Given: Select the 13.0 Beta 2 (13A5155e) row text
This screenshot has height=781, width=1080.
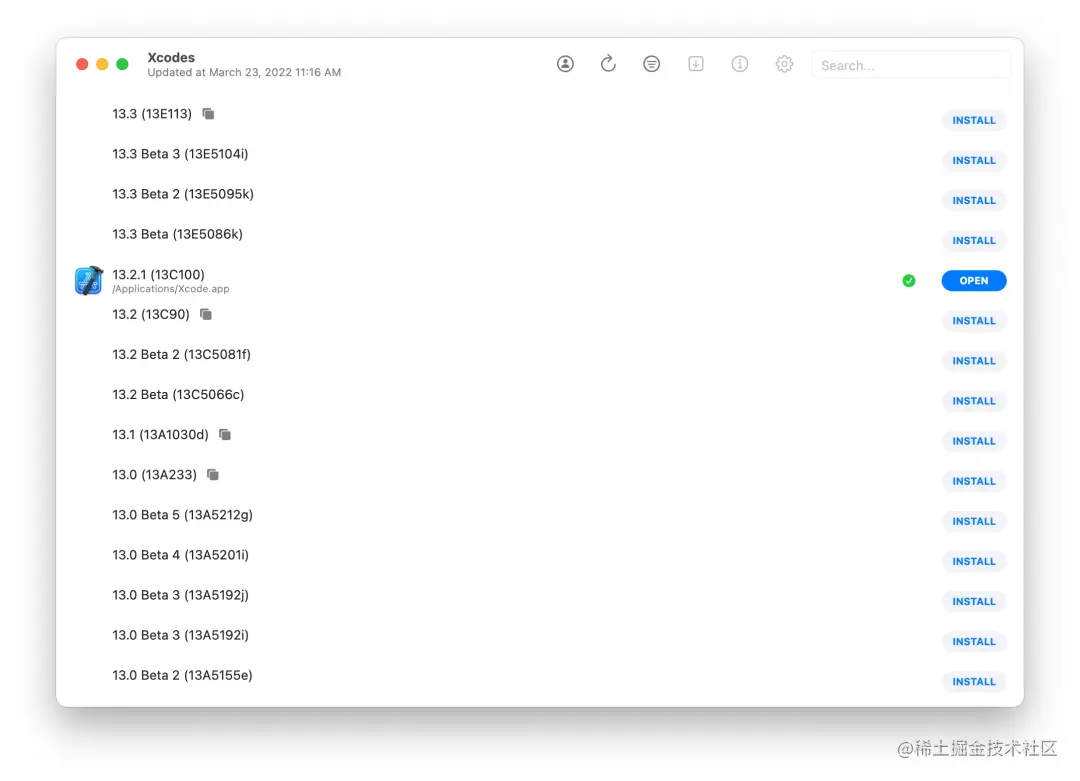Looking at the screenshot, I should [183, 675].
